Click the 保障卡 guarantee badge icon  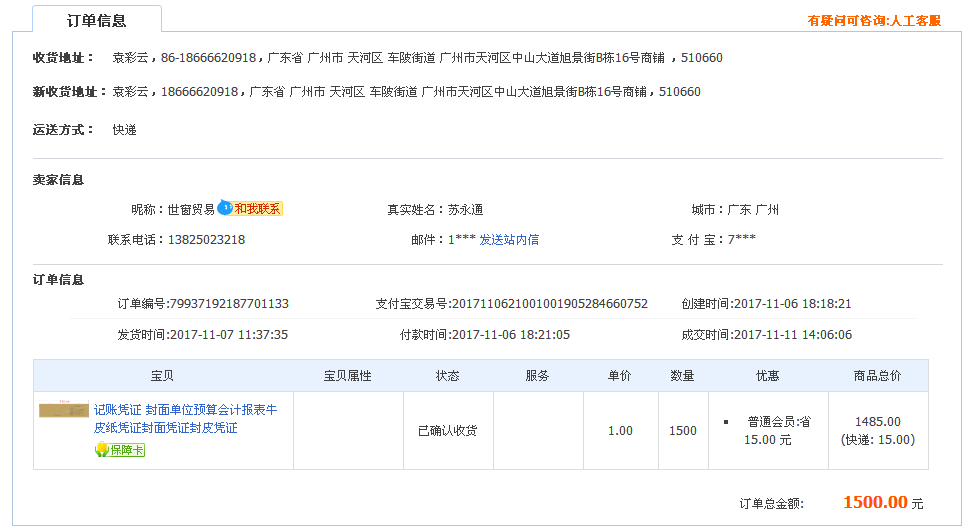click(x=120, y=450)
